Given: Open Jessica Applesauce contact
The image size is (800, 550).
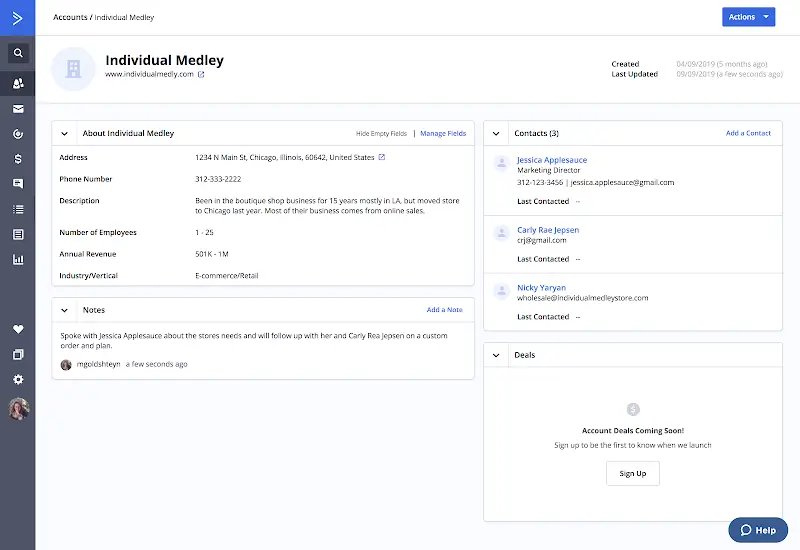Looking at the screenshot, I should click(552, 160).
